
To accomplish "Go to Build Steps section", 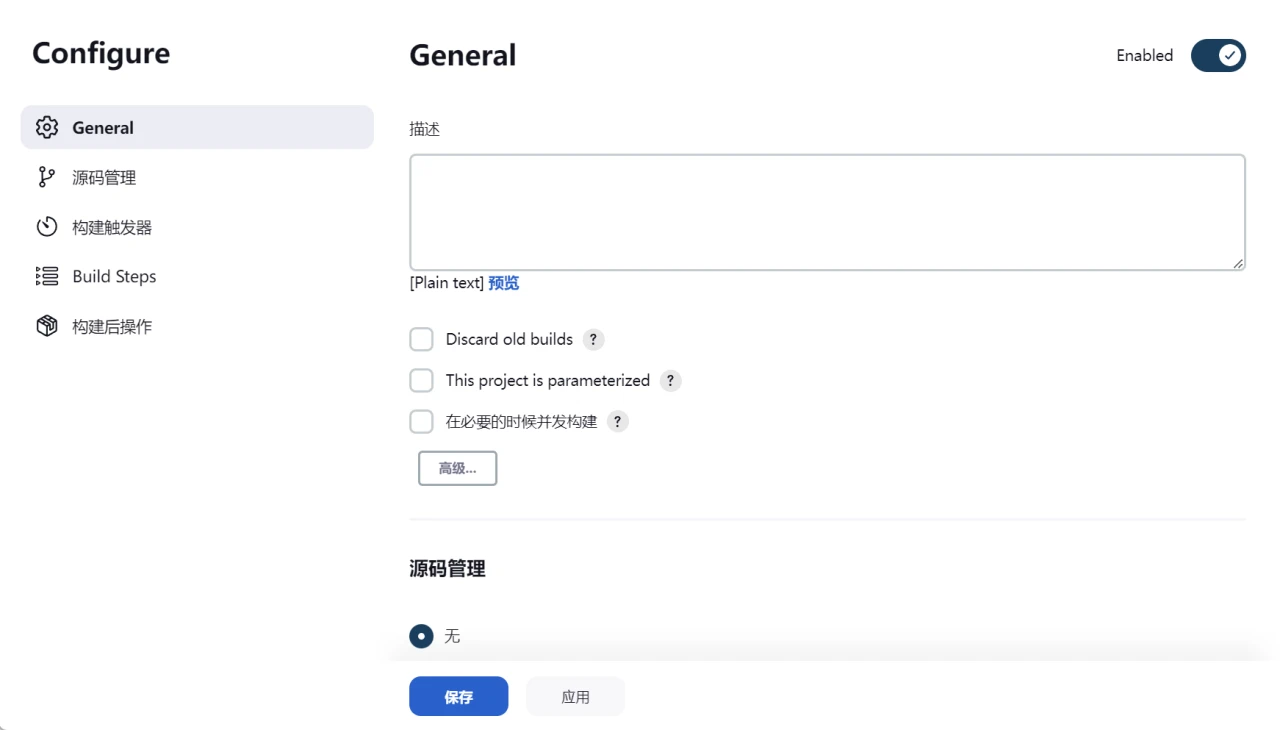I will pos(114,277).
